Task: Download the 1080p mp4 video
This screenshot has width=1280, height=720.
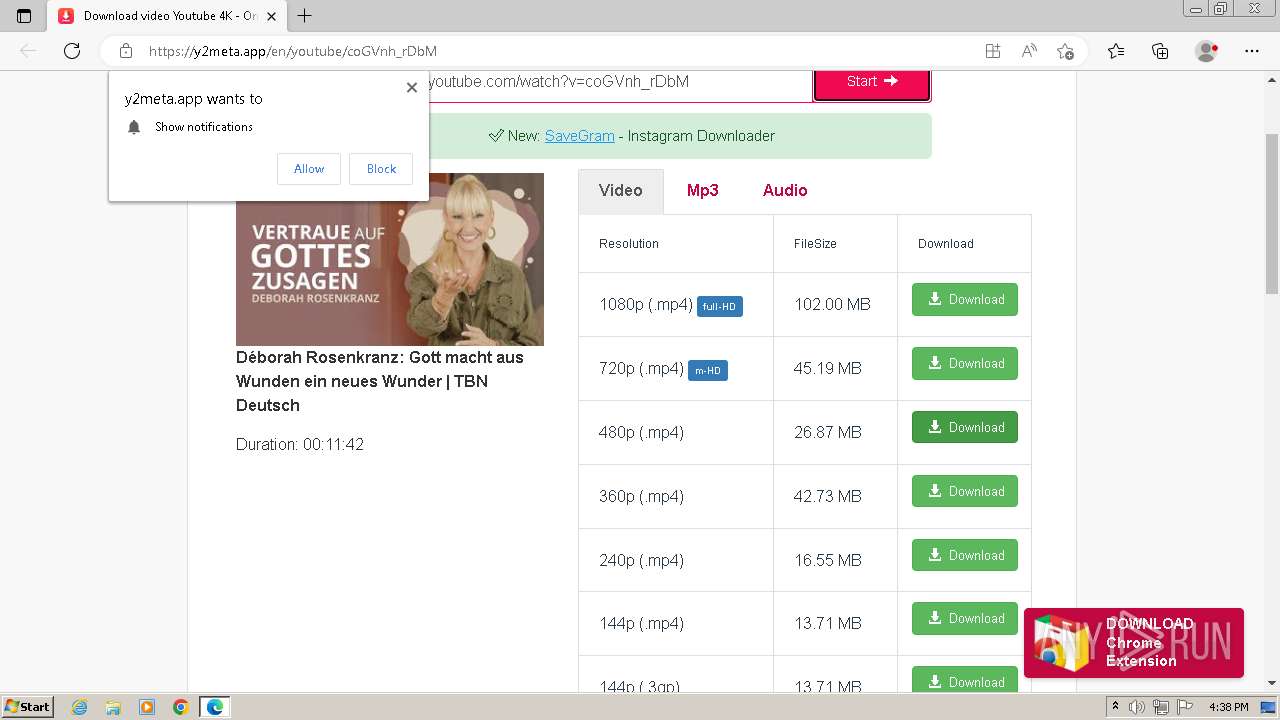Action: 965,299
